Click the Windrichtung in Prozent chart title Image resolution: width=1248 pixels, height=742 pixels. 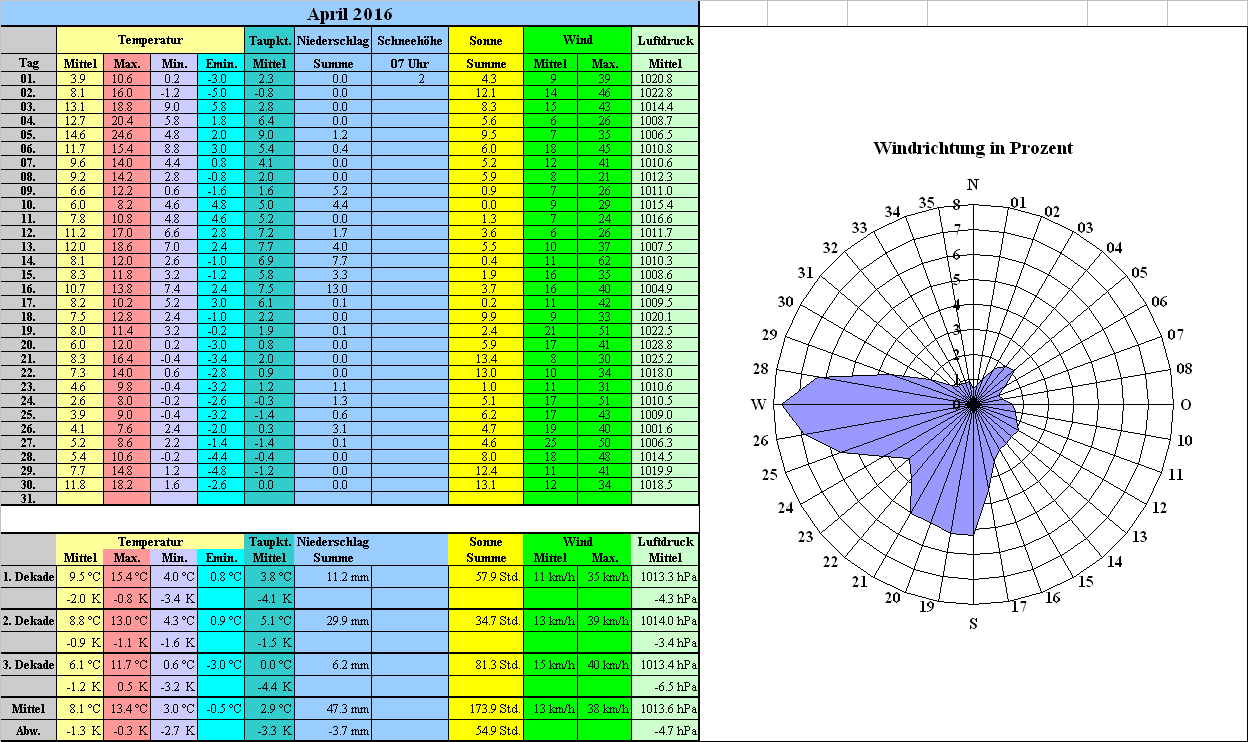[x=973, y=148]
